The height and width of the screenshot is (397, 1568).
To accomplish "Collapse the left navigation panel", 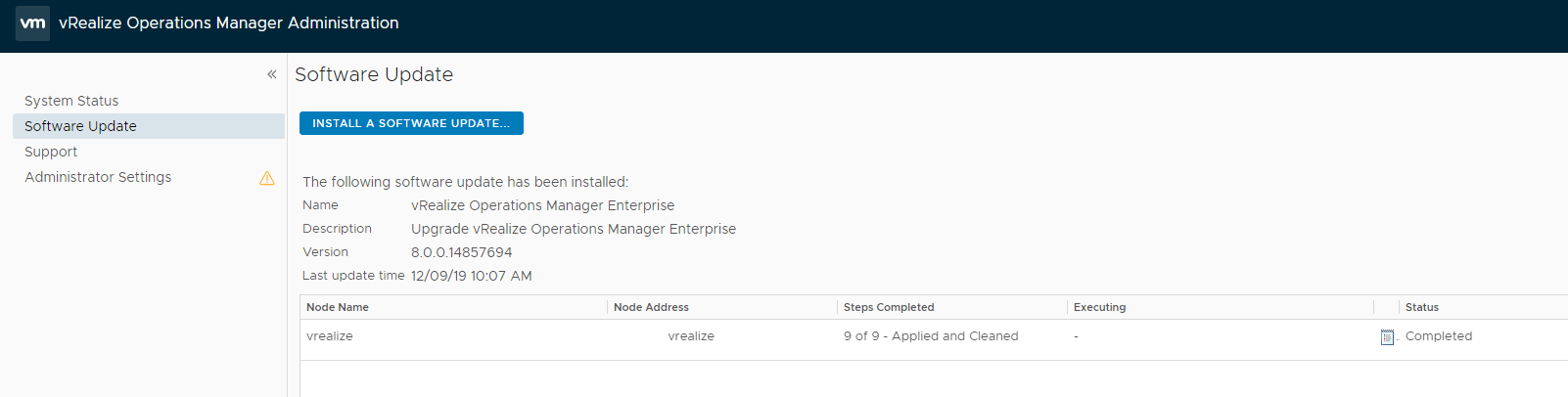I will 272,74.
